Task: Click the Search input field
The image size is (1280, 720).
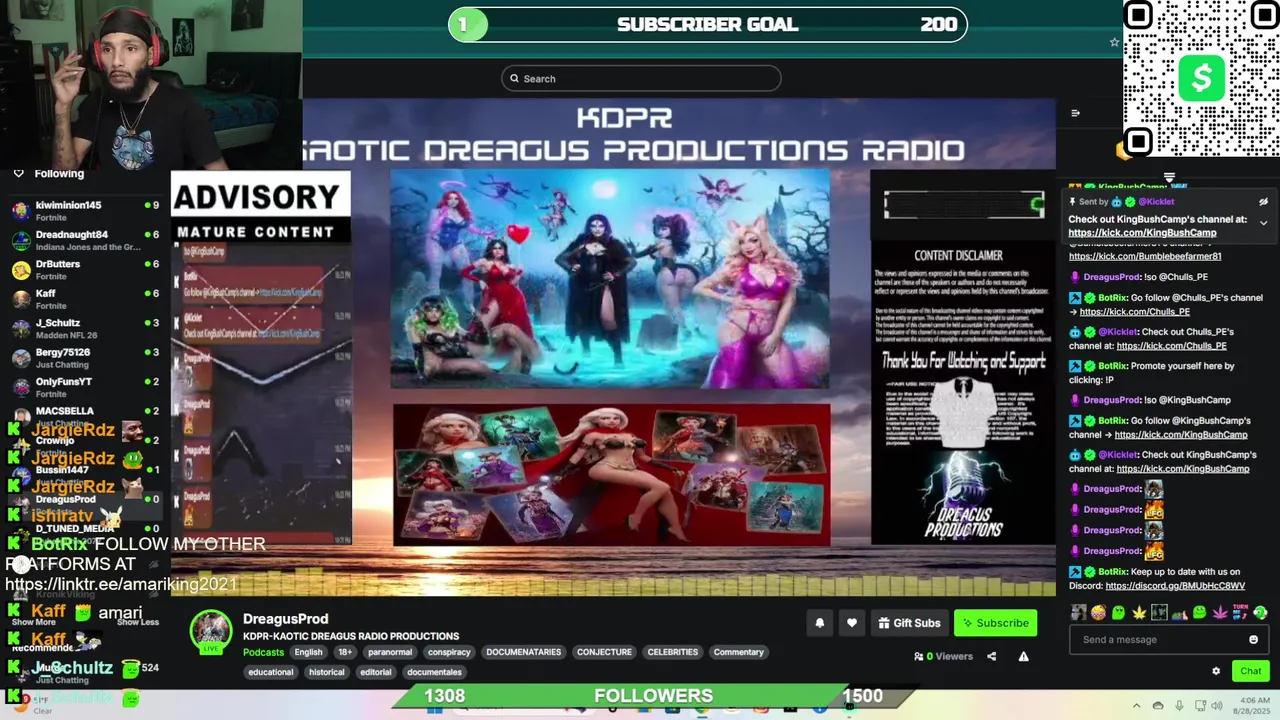Action: click(x=641, y=79)
